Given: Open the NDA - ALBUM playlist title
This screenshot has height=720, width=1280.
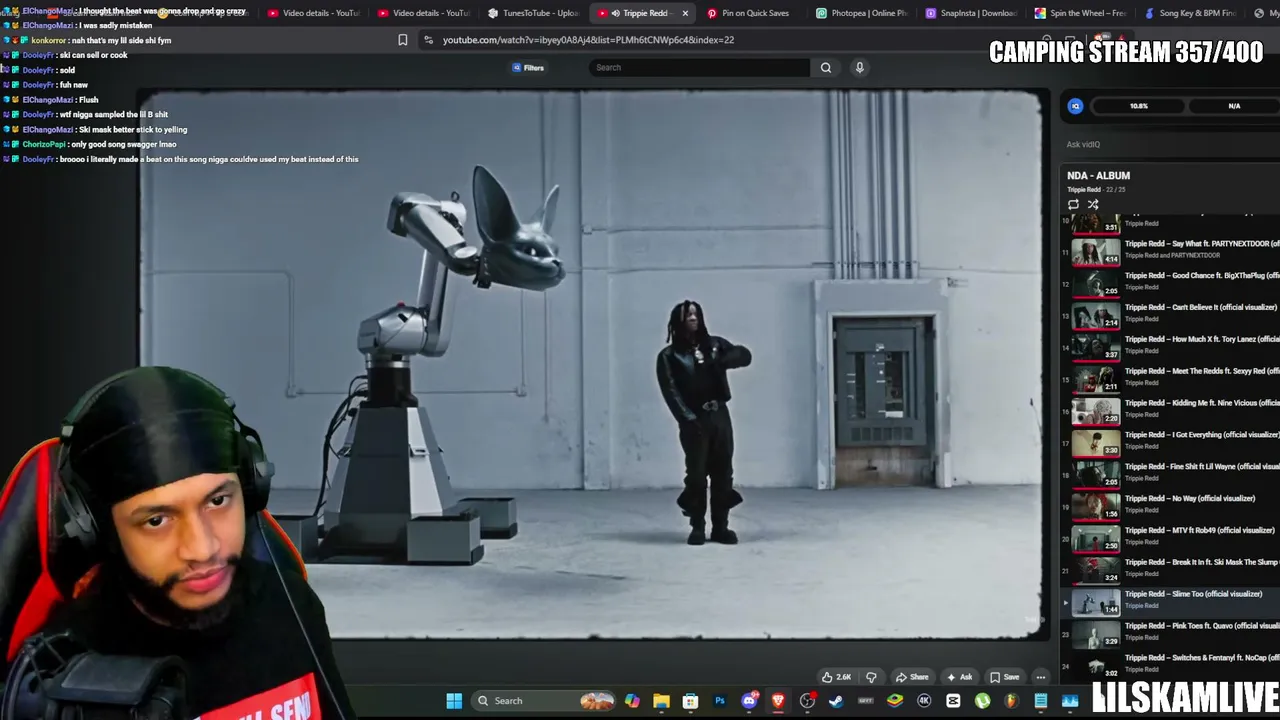Looking at the screenshot, I should click(1098, 176).
